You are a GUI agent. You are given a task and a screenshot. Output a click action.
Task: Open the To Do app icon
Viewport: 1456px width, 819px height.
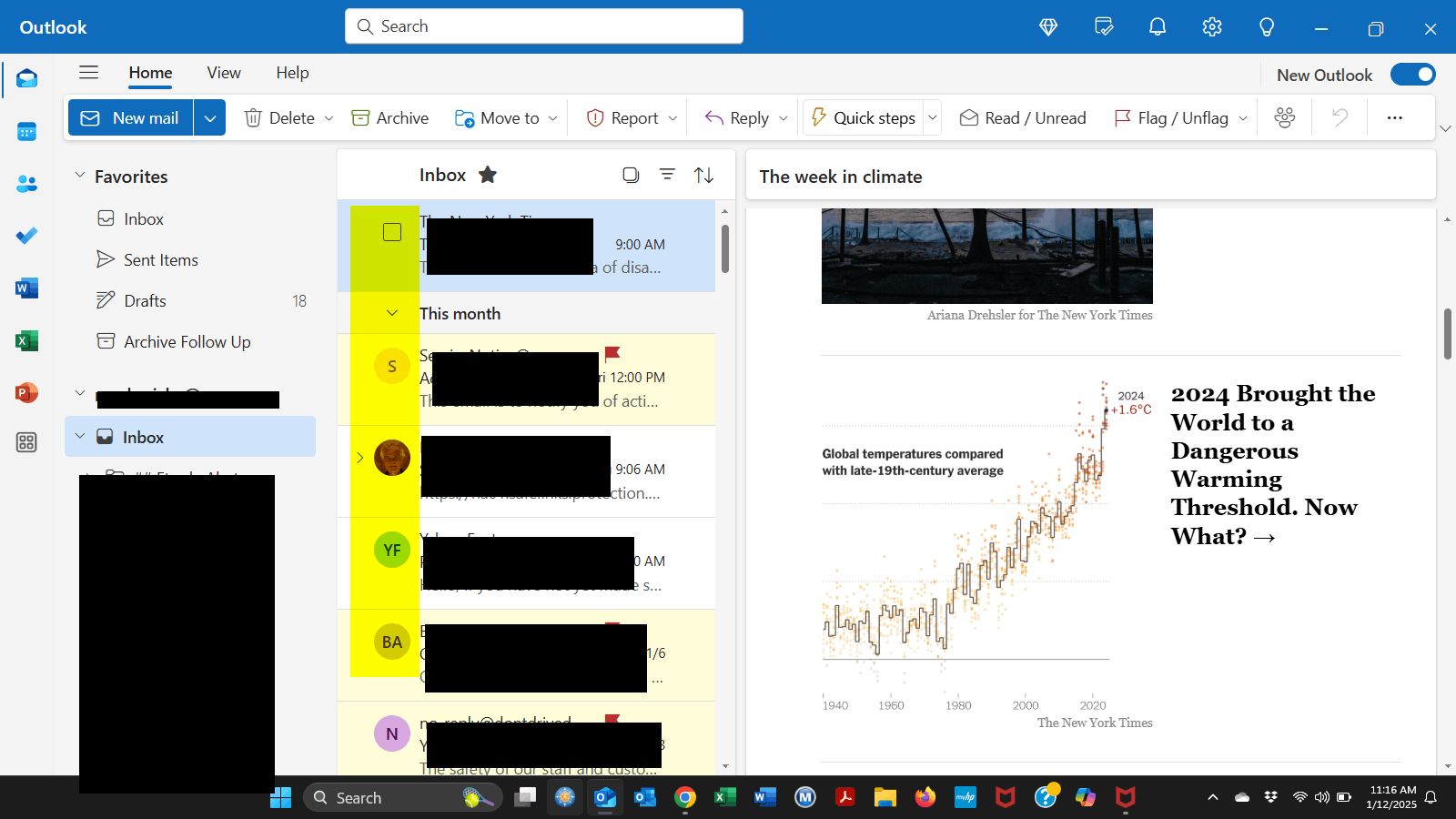pyautogui.click(x=26, y=236)
